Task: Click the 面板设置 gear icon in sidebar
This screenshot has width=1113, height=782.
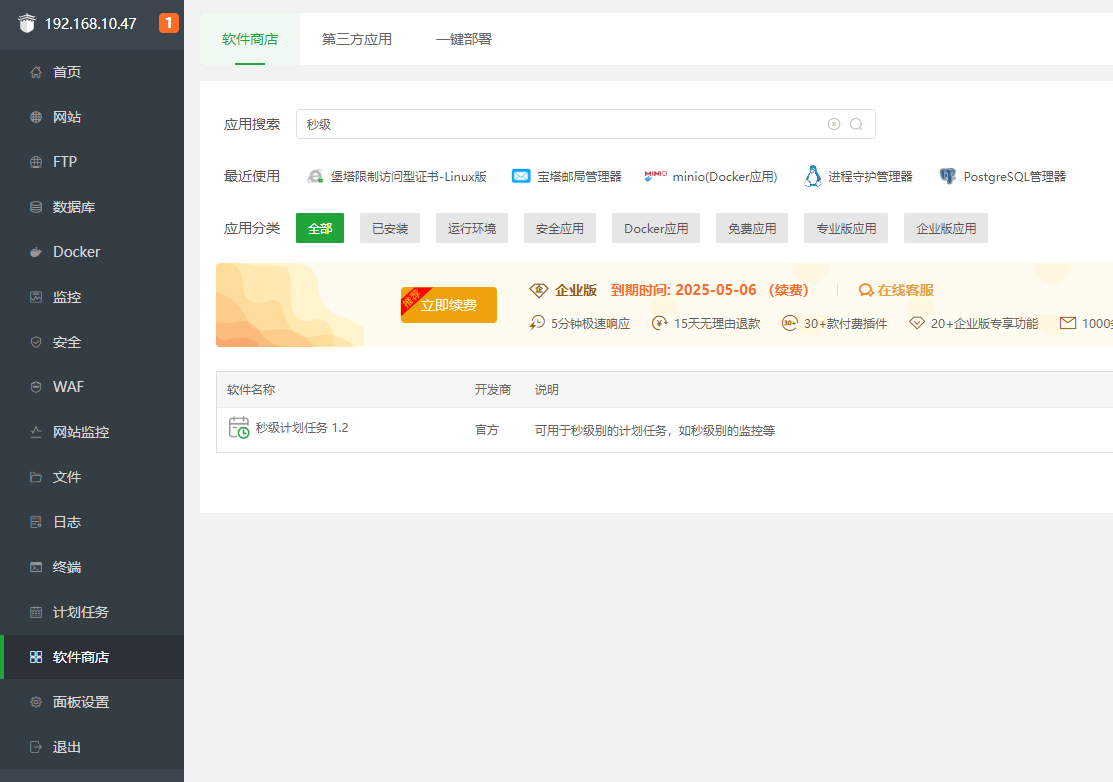Action: (35, 702)
